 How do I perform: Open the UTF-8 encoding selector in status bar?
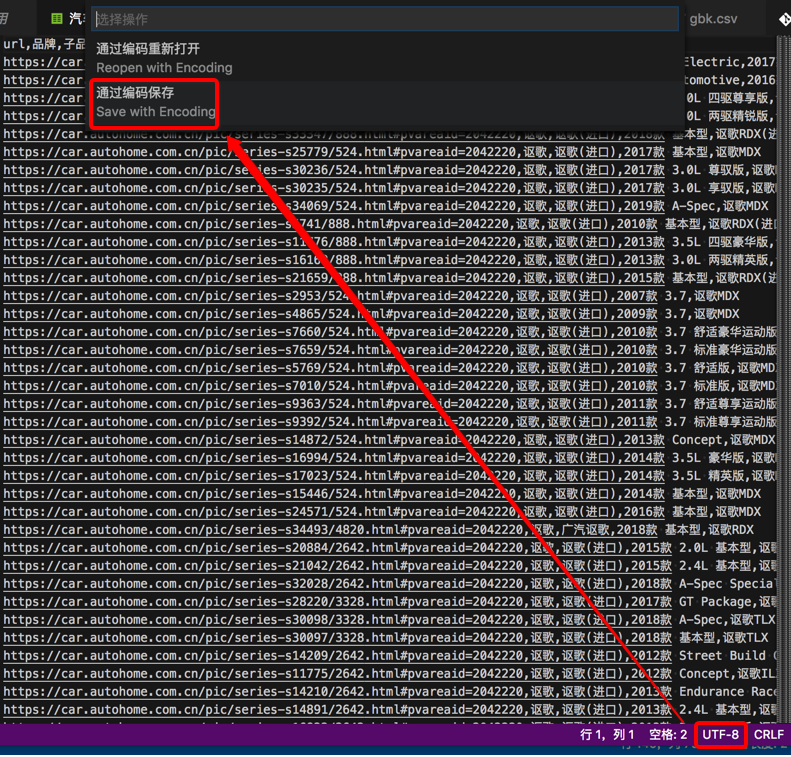coord(720,735)
